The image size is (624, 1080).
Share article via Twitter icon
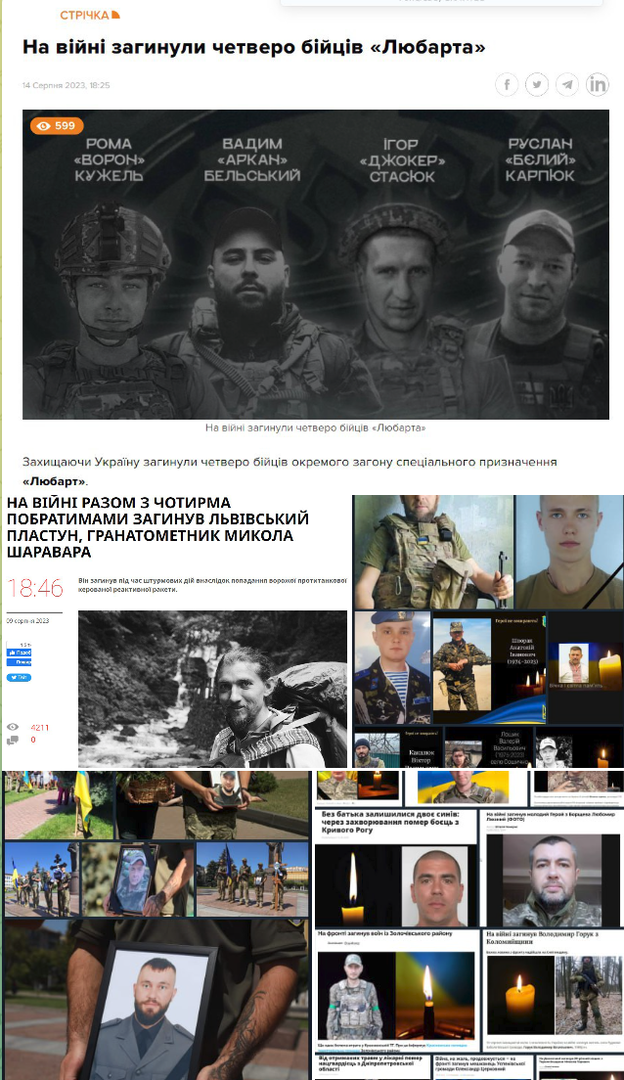click(537, 85)
